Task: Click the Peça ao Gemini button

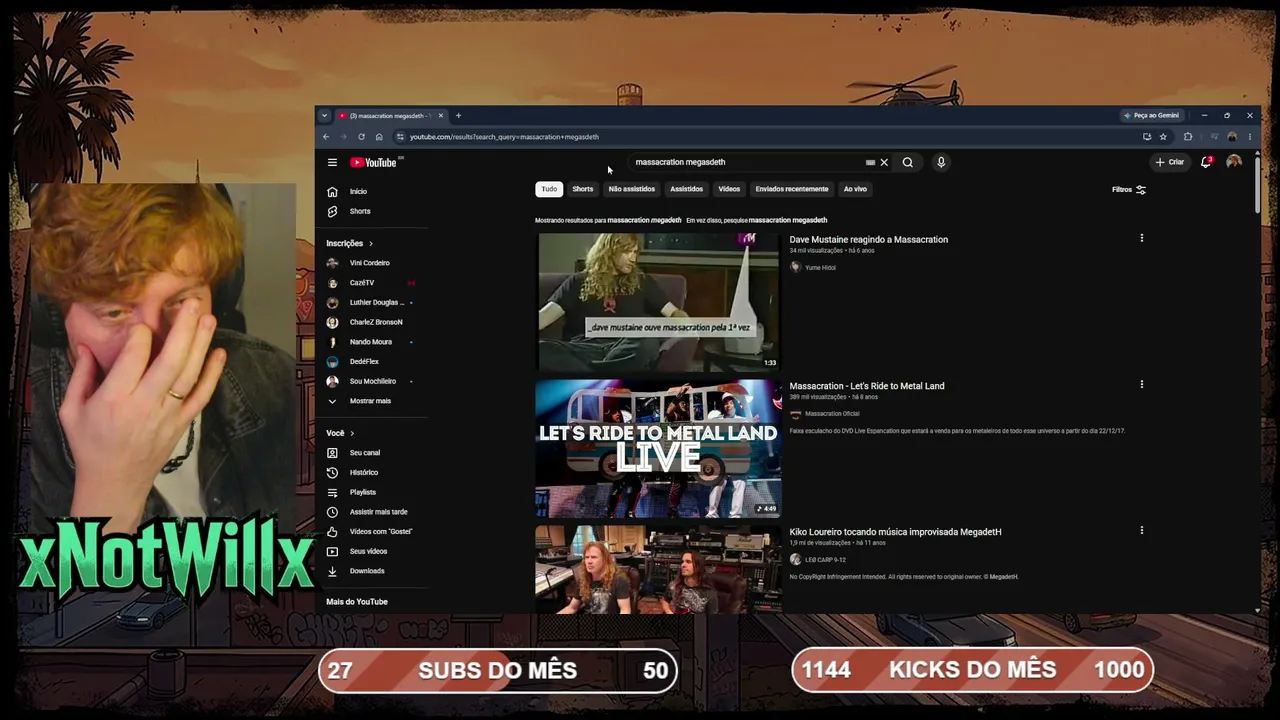Action: pyautogui.click(x=1152, y=115)
